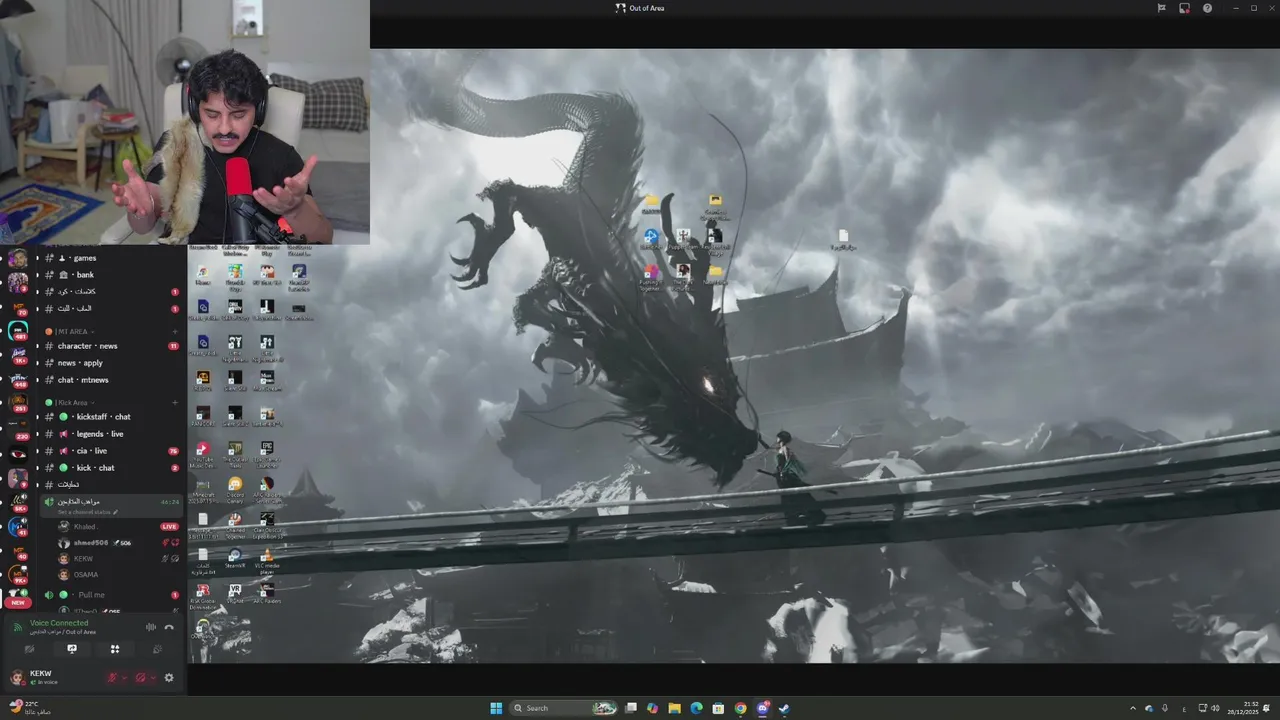Undeafen the Discord headphones
The width and height of the screenshot is (1280, 720).
pyautogui.click(x=140, y=678)
